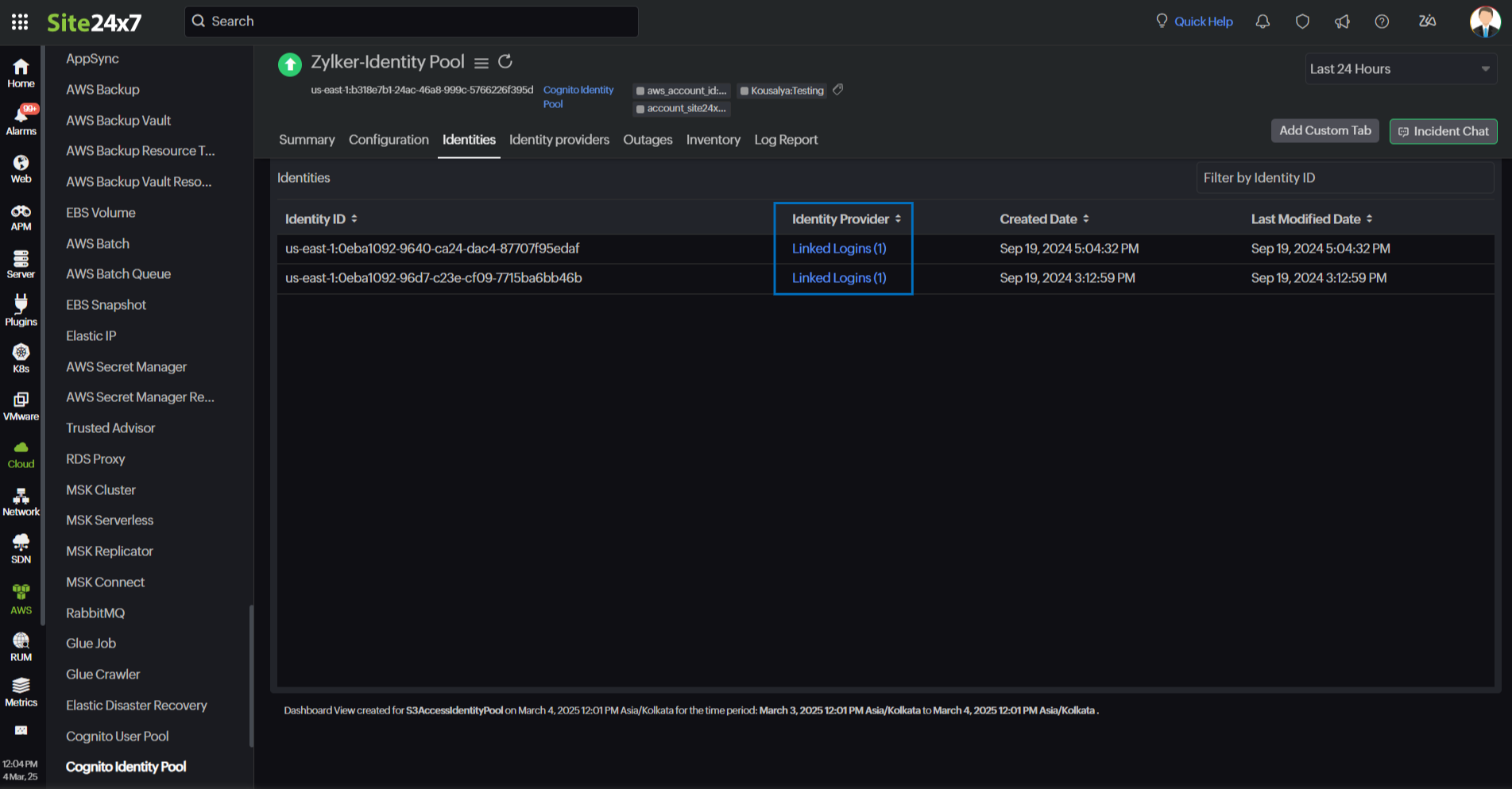Switch to the Identity providers tab
Screen dimensions: 1512x789
(559, 140)
